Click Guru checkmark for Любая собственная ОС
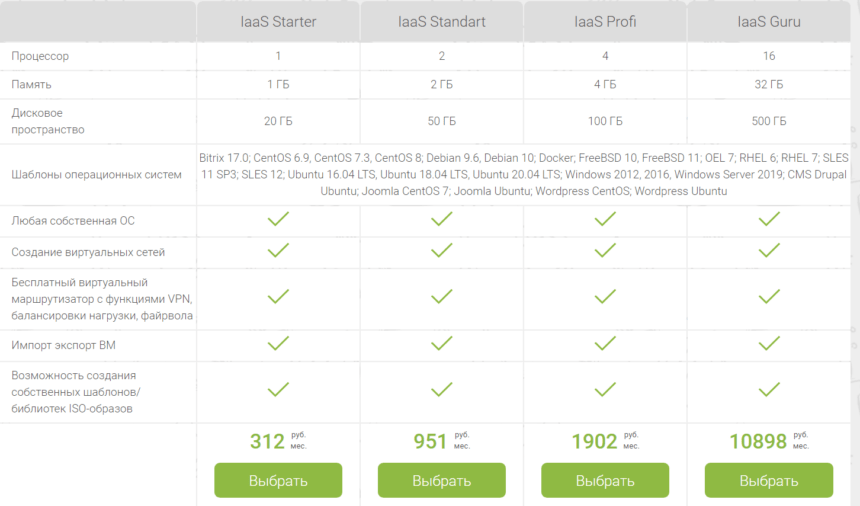The height and width of the screenshot is (506, 860). [x=769, y=219]
